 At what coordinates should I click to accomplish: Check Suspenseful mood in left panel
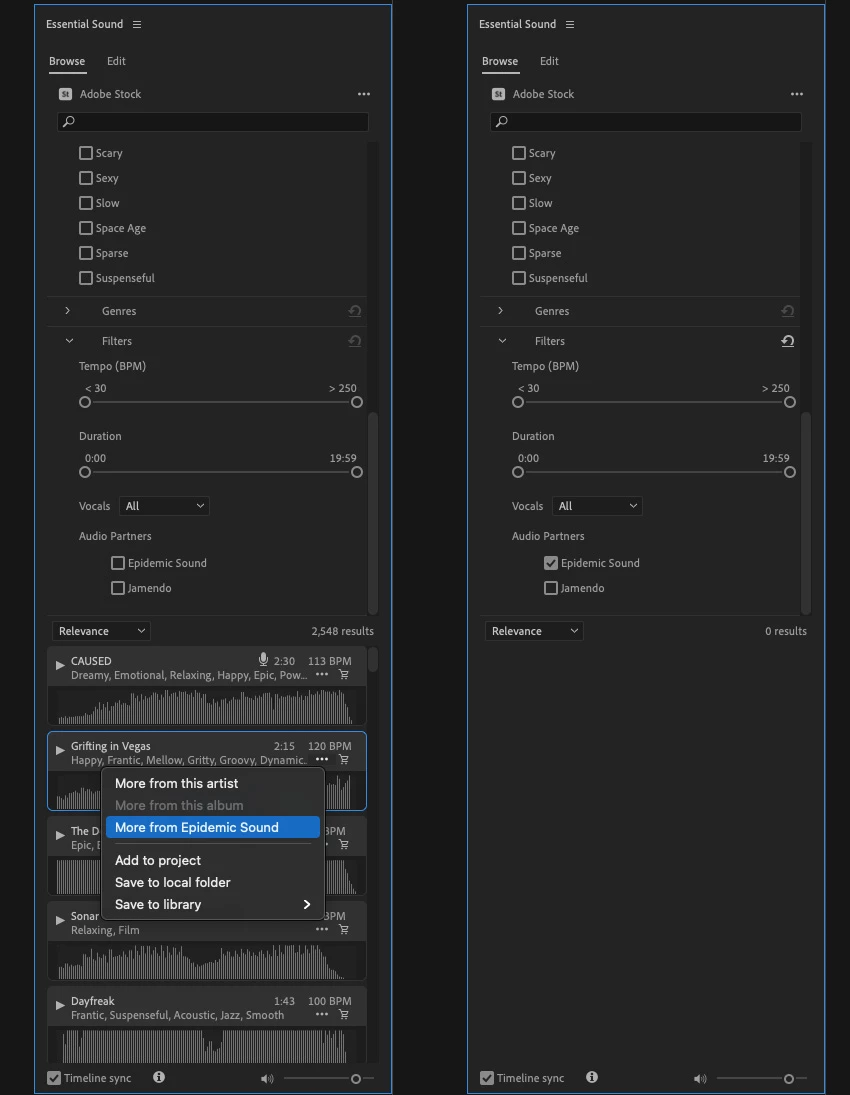point(86,278)
